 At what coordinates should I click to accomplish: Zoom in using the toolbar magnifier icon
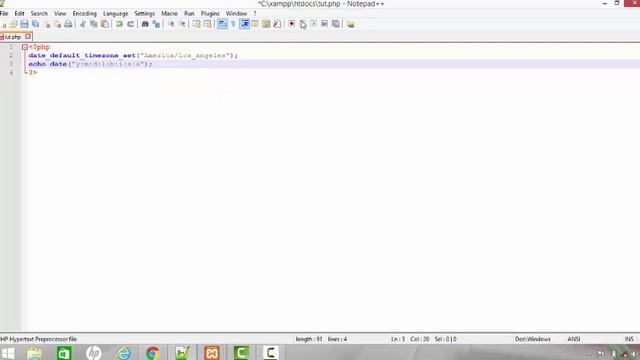(x=171, y=24)
